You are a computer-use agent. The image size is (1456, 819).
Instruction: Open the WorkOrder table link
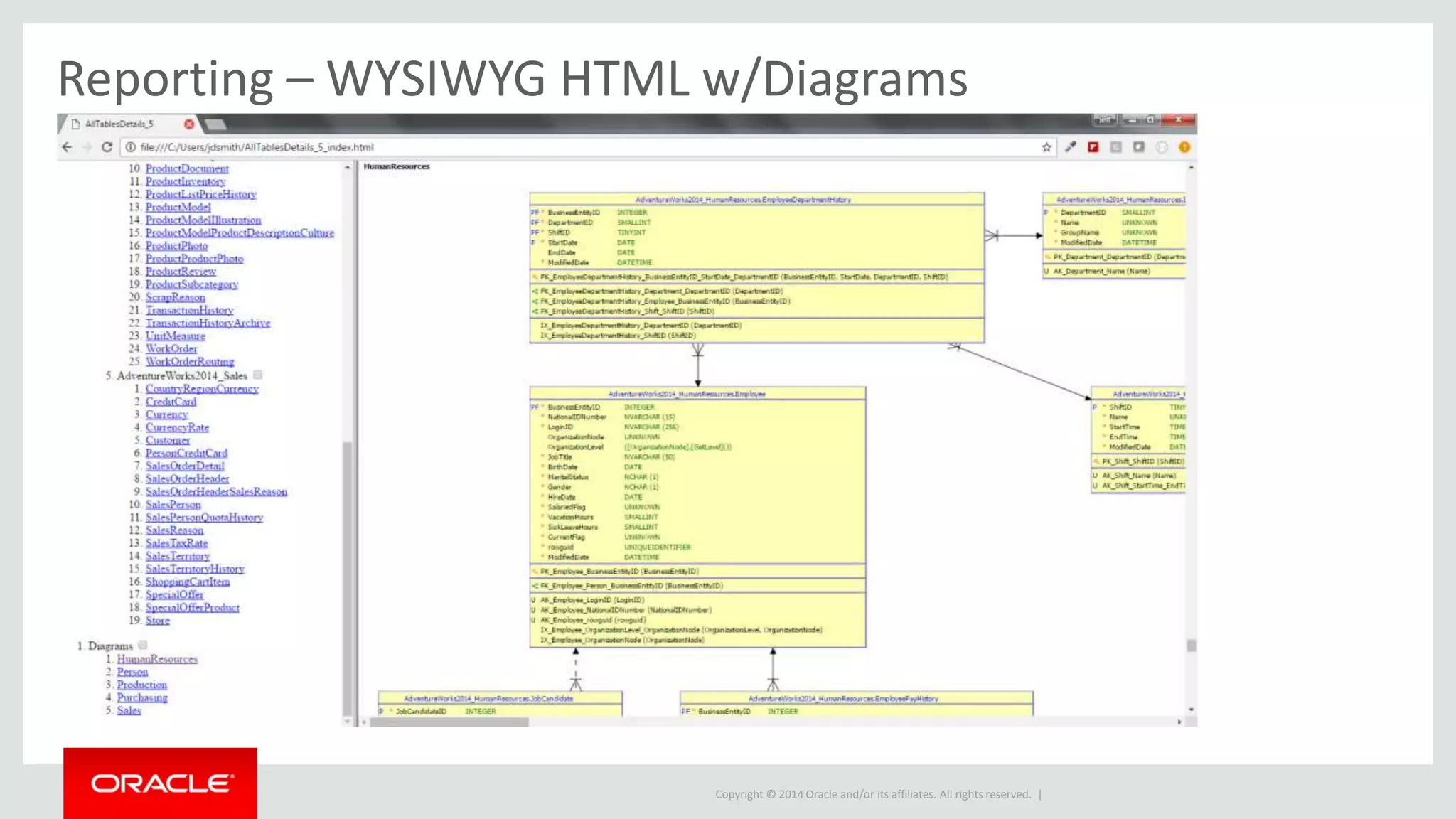coord(171,348)
